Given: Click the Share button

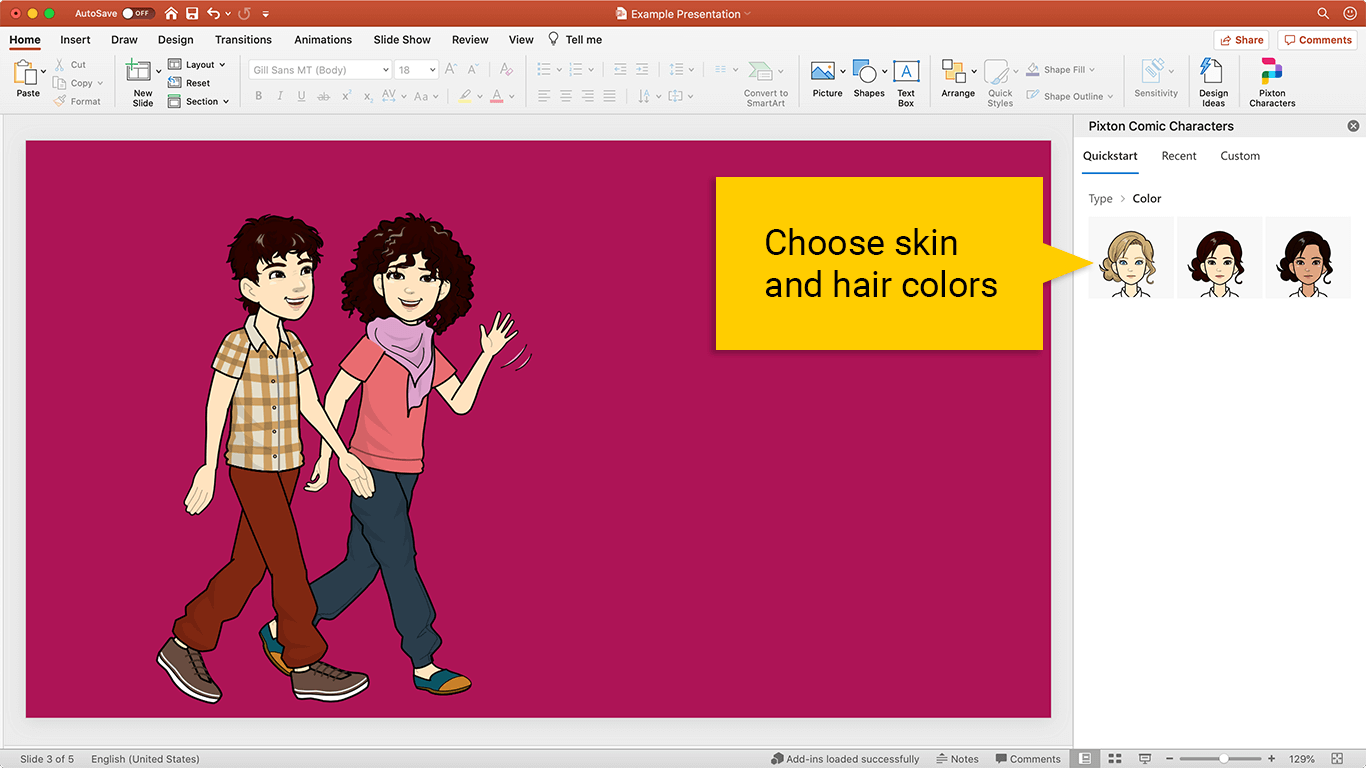Looking at the screenshot, I should [x=1241, y=40].
